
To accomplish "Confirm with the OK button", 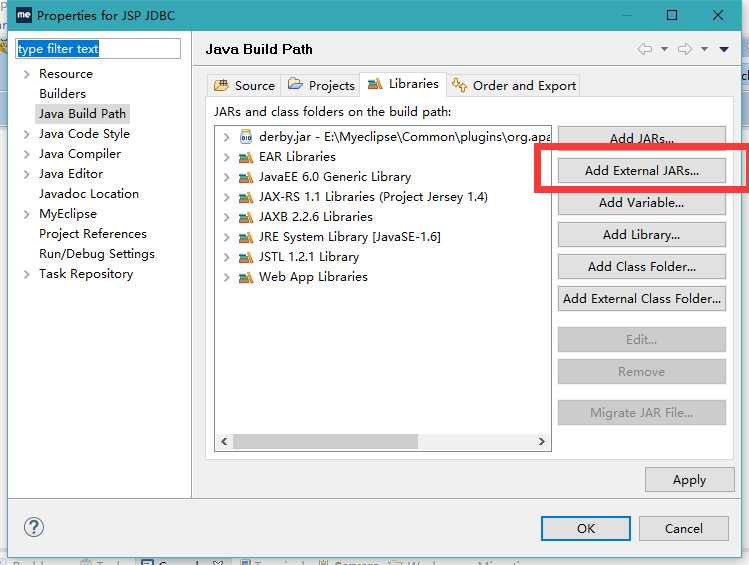I will pyautogui.click(x=586, y=528).
